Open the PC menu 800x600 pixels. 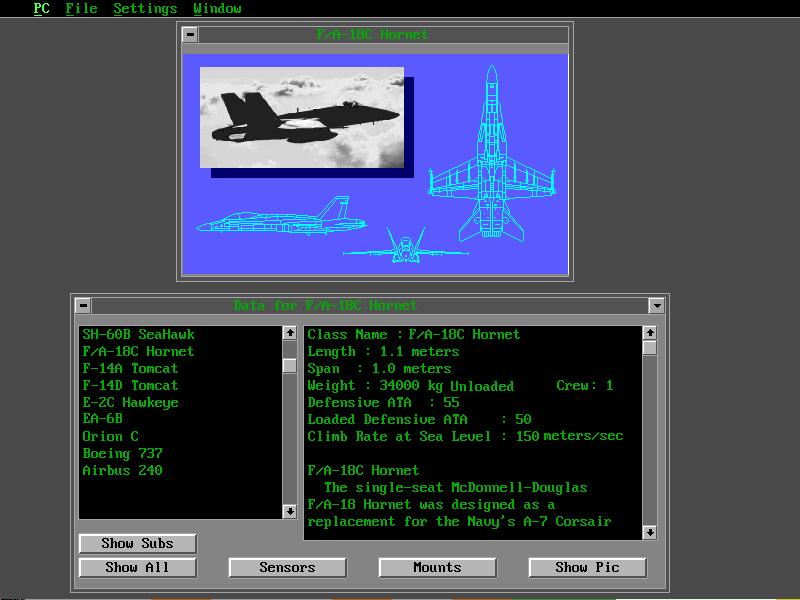pyautogui.click(x=41, y=9)
